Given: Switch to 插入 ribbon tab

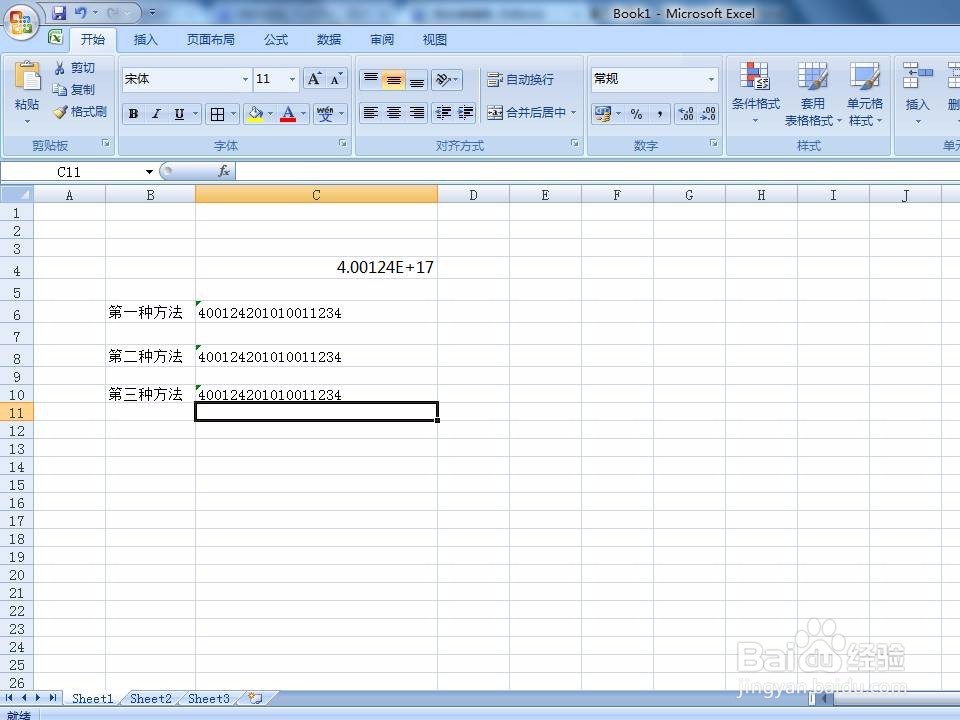Looking at the screenshot, I should (146, 40).
